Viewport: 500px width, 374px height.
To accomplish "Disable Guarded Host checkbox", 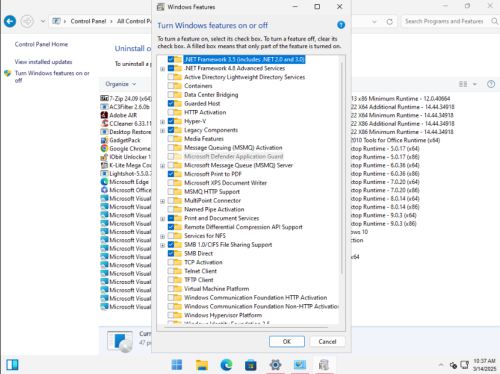I will 171,103.
